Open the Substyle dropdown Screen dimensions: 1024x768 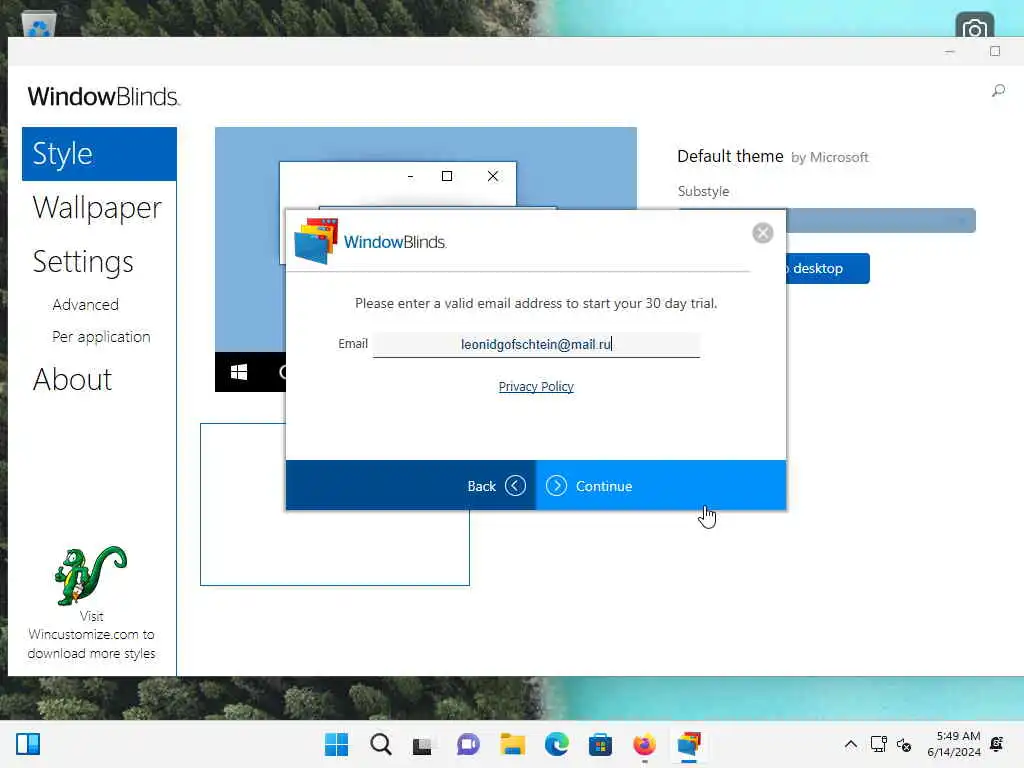(881, 221)
